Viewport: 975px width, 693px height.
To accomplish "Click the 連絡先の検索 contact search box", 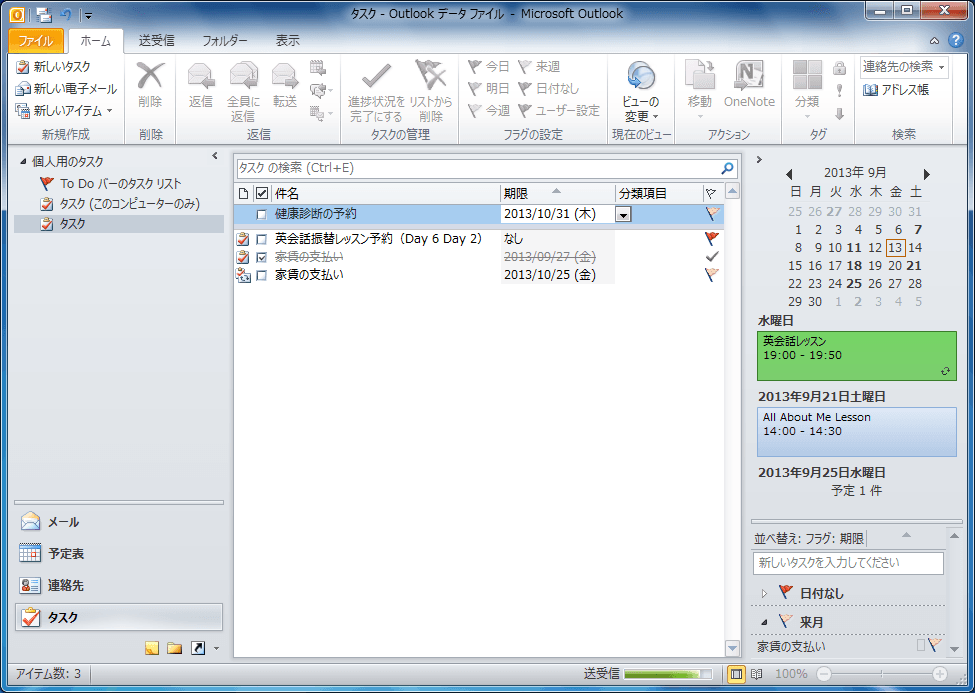I will pyautogui.click(x=904, y=67).
